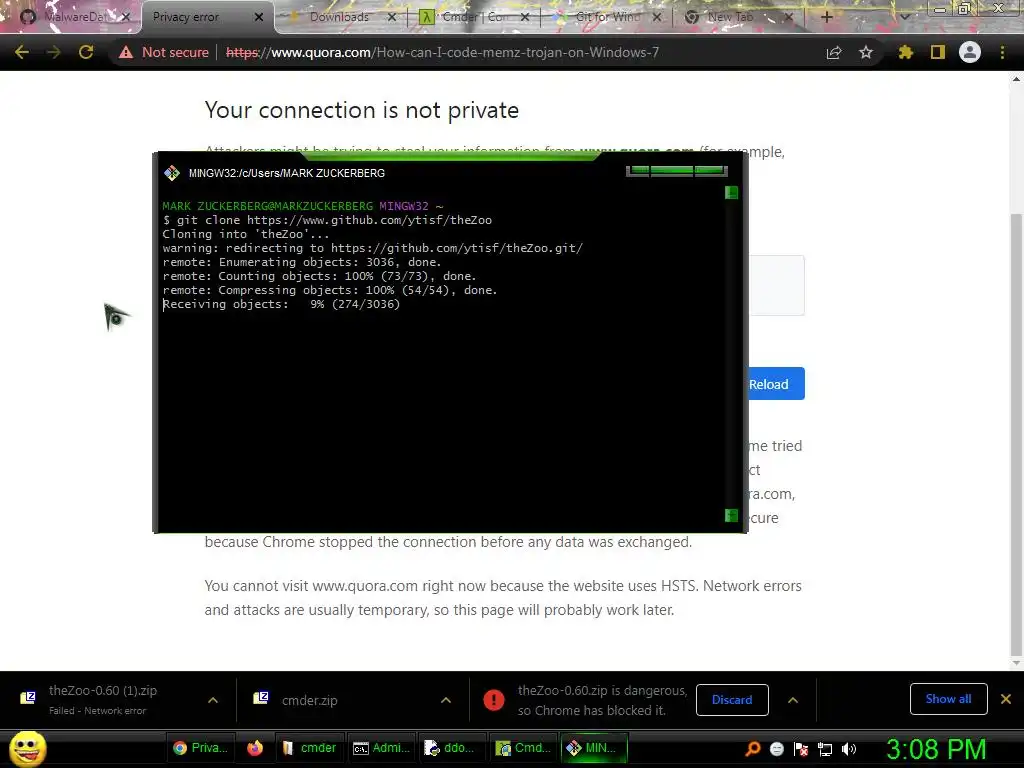Expand options for theZoo-0.60 (1).zip

[x=213, y=700]
